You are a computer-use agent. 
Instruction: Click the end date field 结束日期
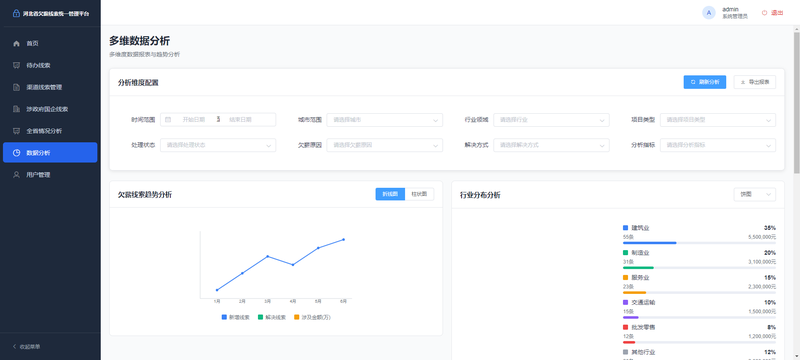click(x=240, y=120)
